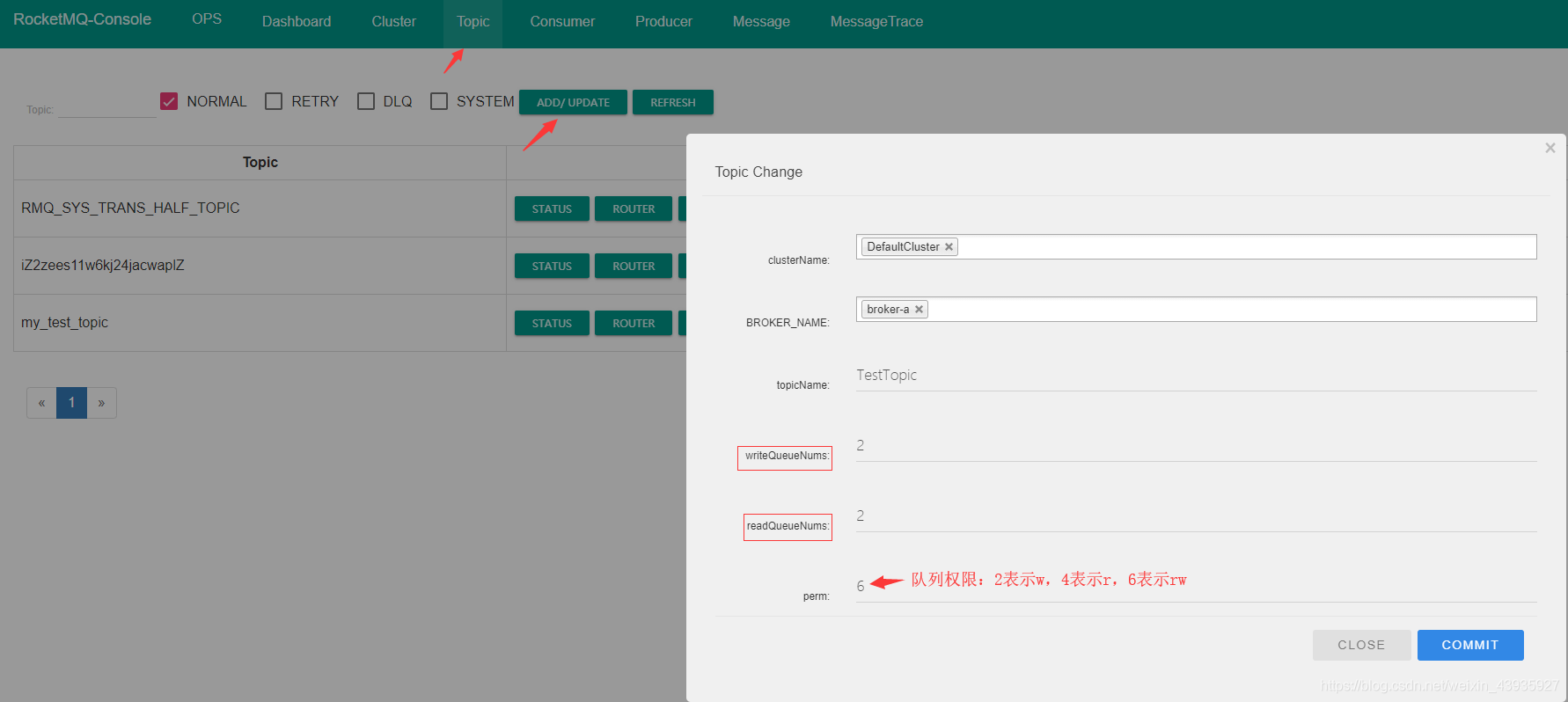This screenshot has width=1568, height=702.
Task: Focus the topicName input field
Action: pos(1195,376)
